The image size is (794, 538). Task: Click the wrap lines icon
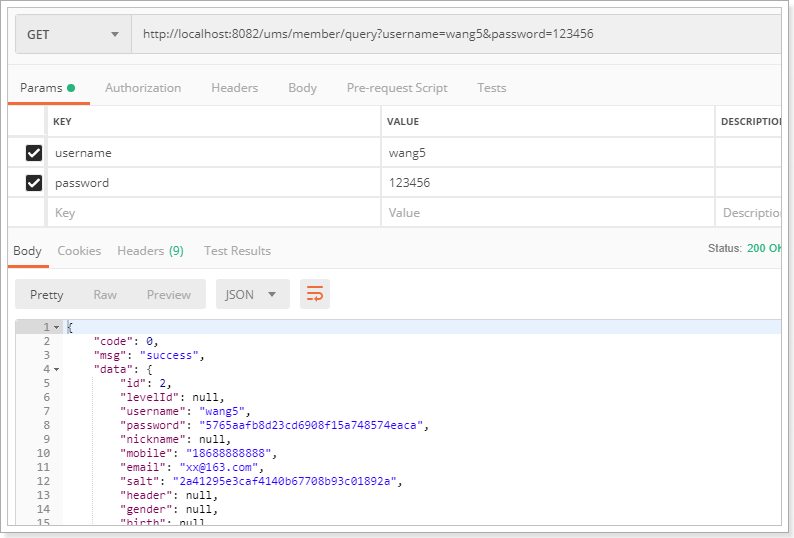315,294
